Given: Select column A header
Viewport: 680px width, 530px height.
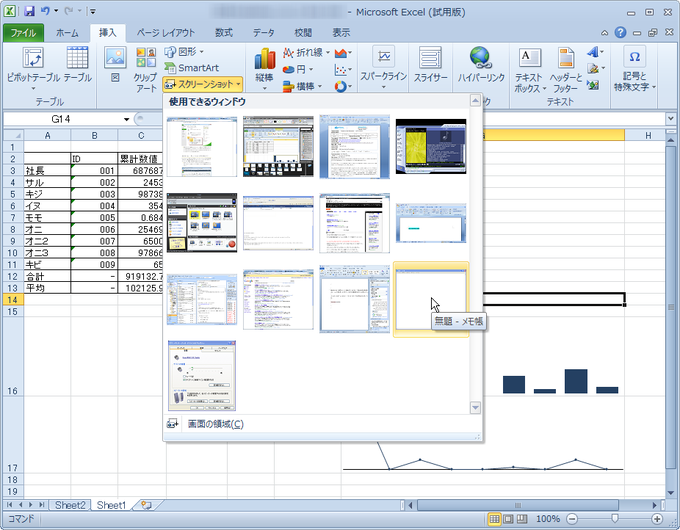Looking at the screenshot, I should [47, 135].
